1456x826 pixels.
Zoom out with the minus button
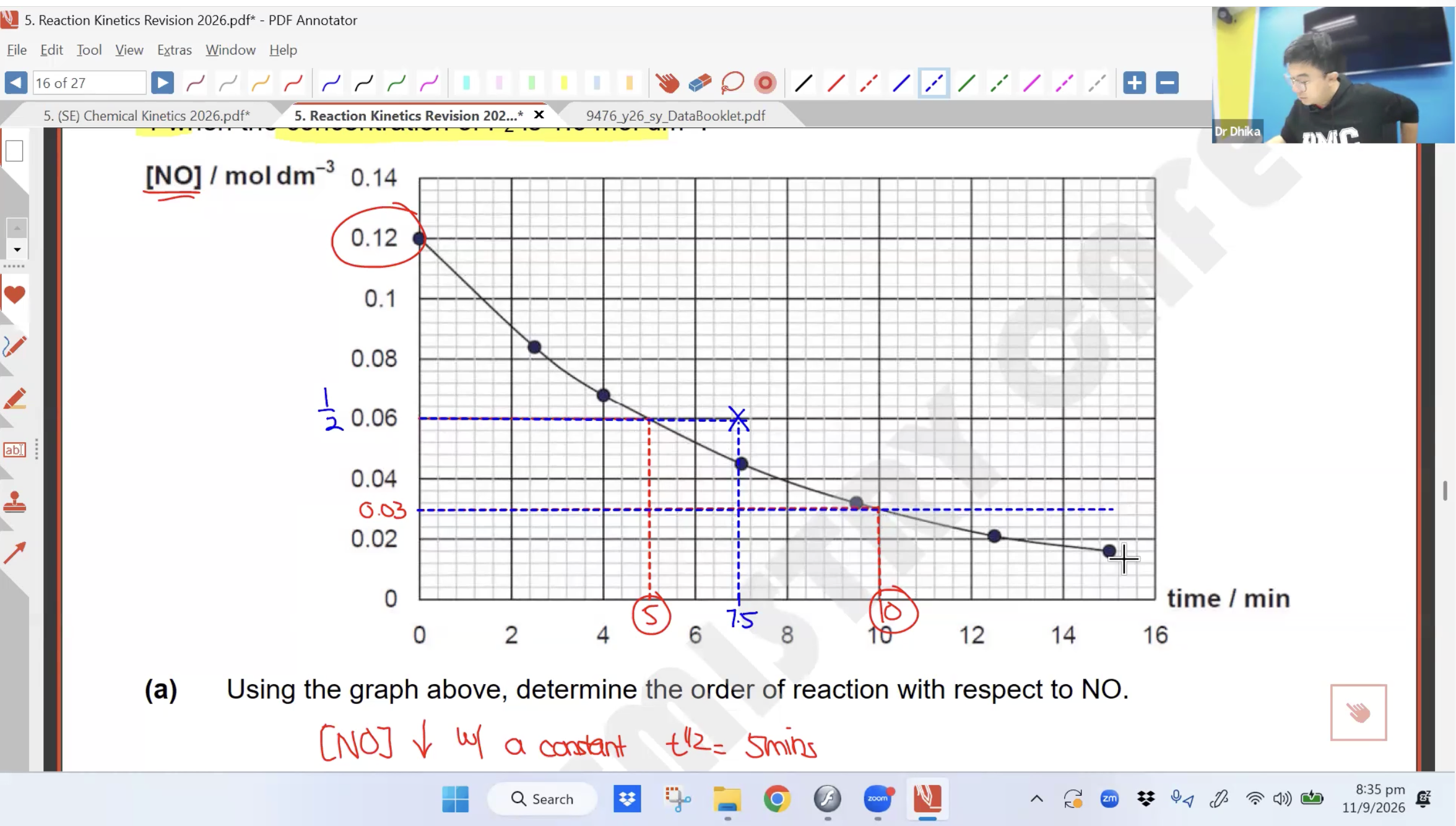point(1168,83)
